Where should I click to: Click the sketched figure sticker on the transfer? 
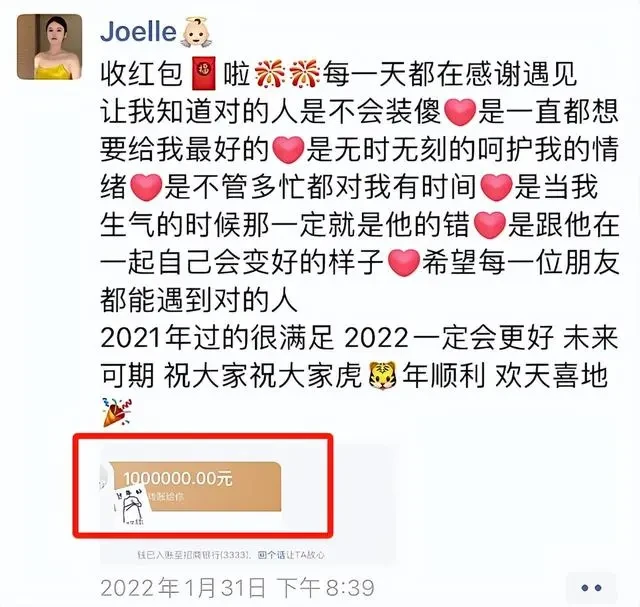[x=130, y=504]
